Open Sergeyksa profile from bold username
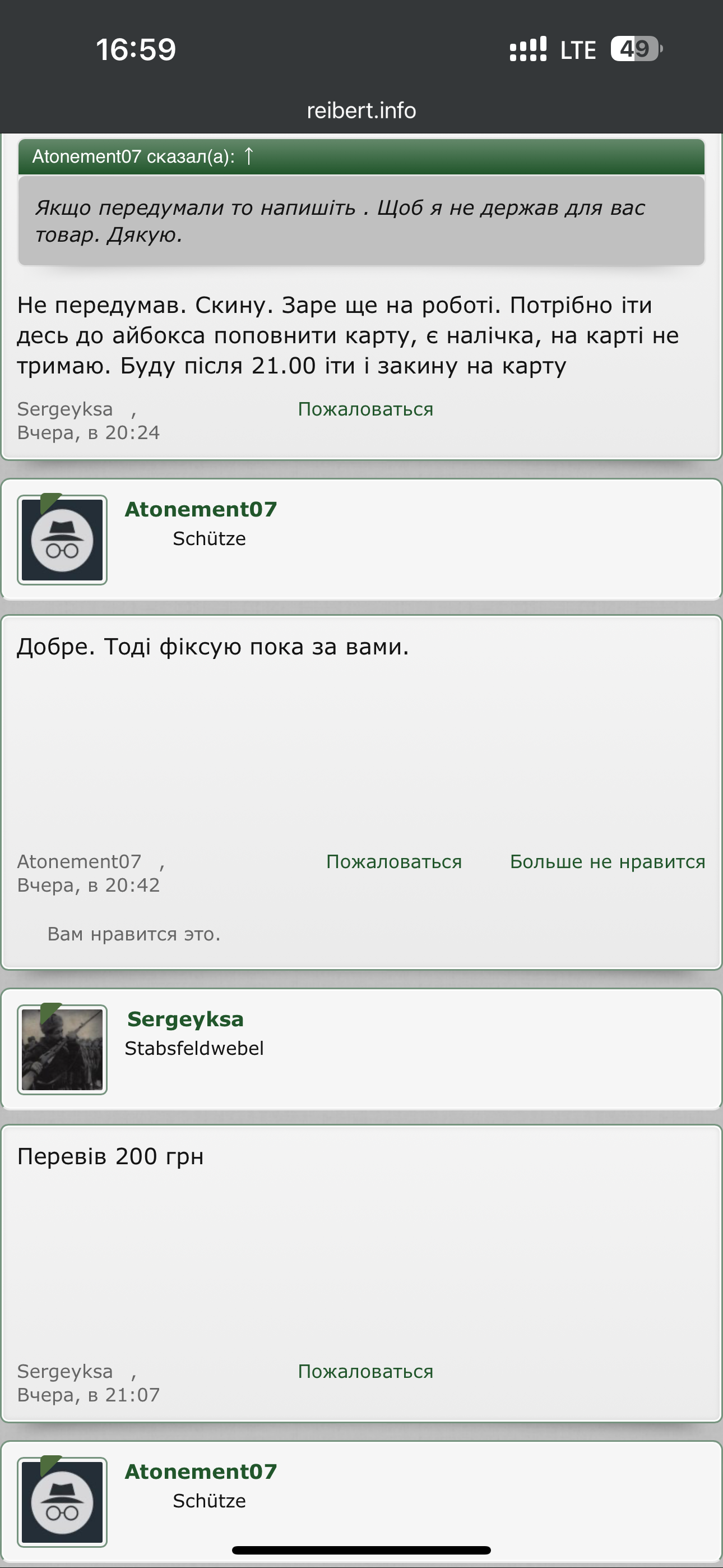The image size is (723, 1568). tap(186, 1019)
